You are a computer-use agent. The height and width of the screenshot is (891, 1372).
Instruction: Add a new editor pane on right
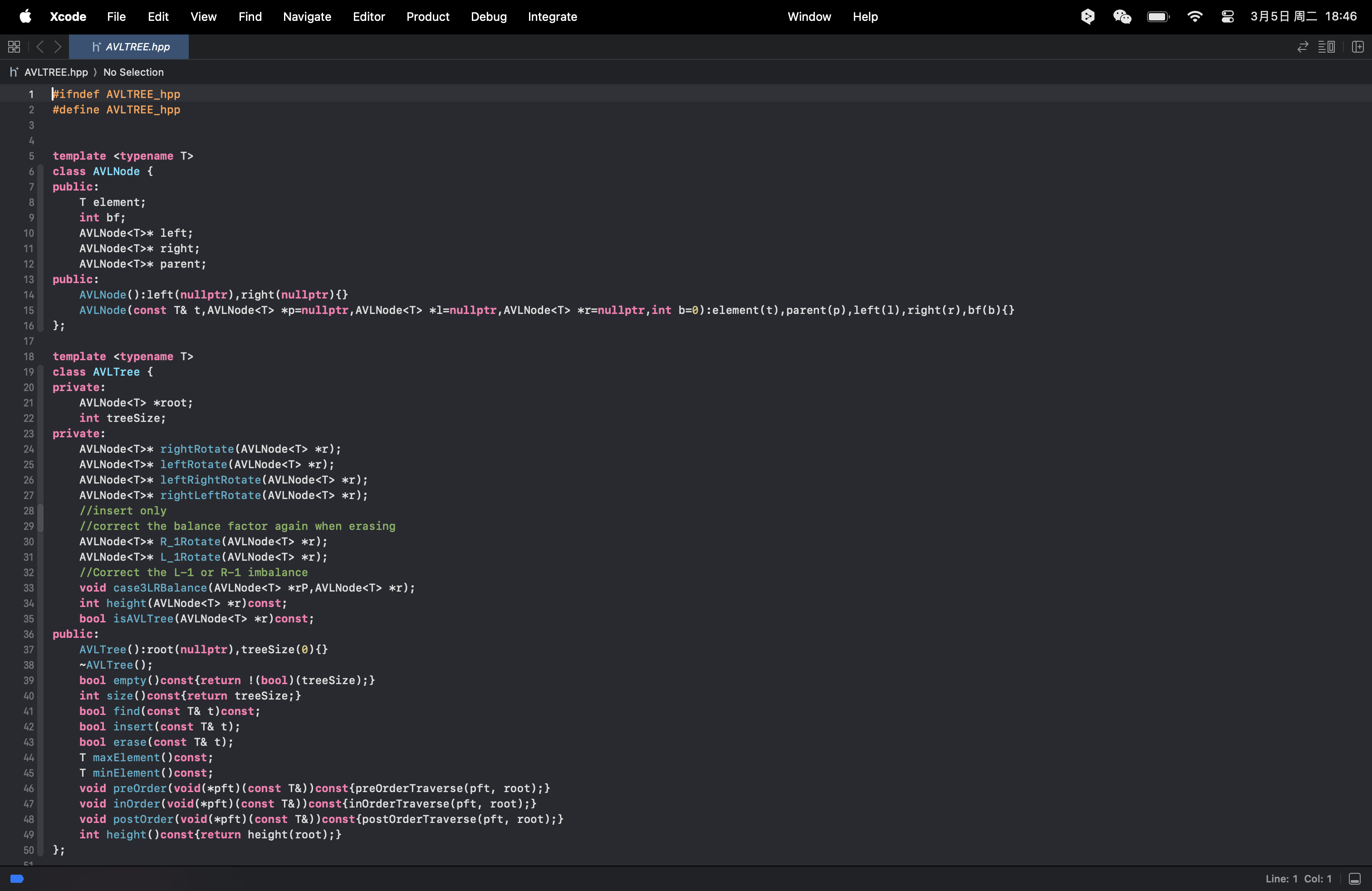click(x=1357, y=47)
